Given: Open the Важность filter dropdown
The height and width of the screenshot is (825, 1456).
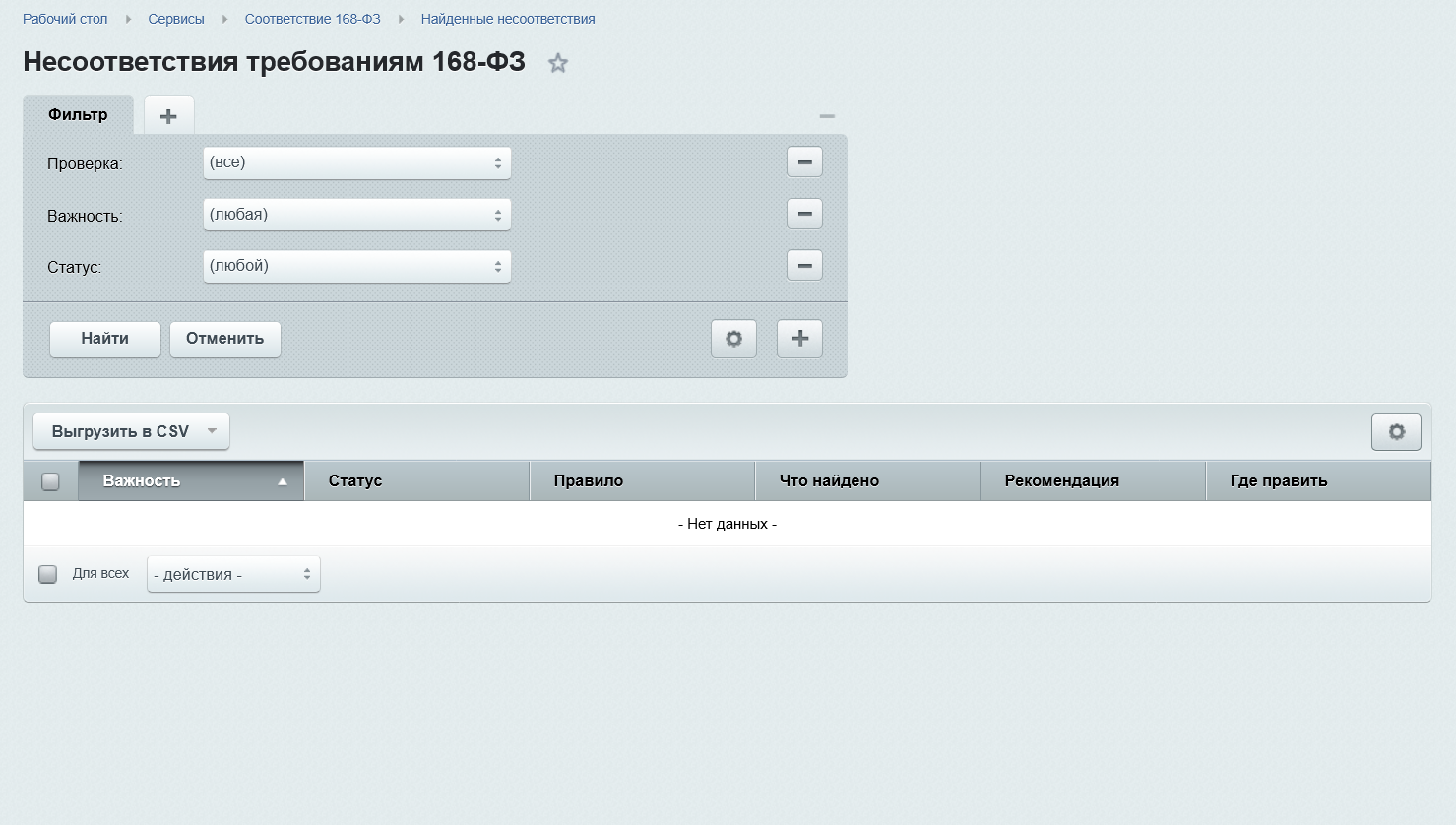Looking at the screenshot, I should [356, 215].
